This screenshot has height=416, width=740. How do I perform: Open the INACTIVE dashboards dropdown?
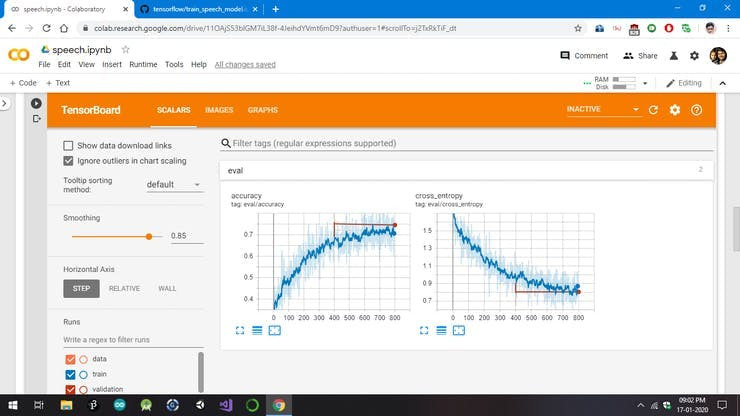coord(603,109)
